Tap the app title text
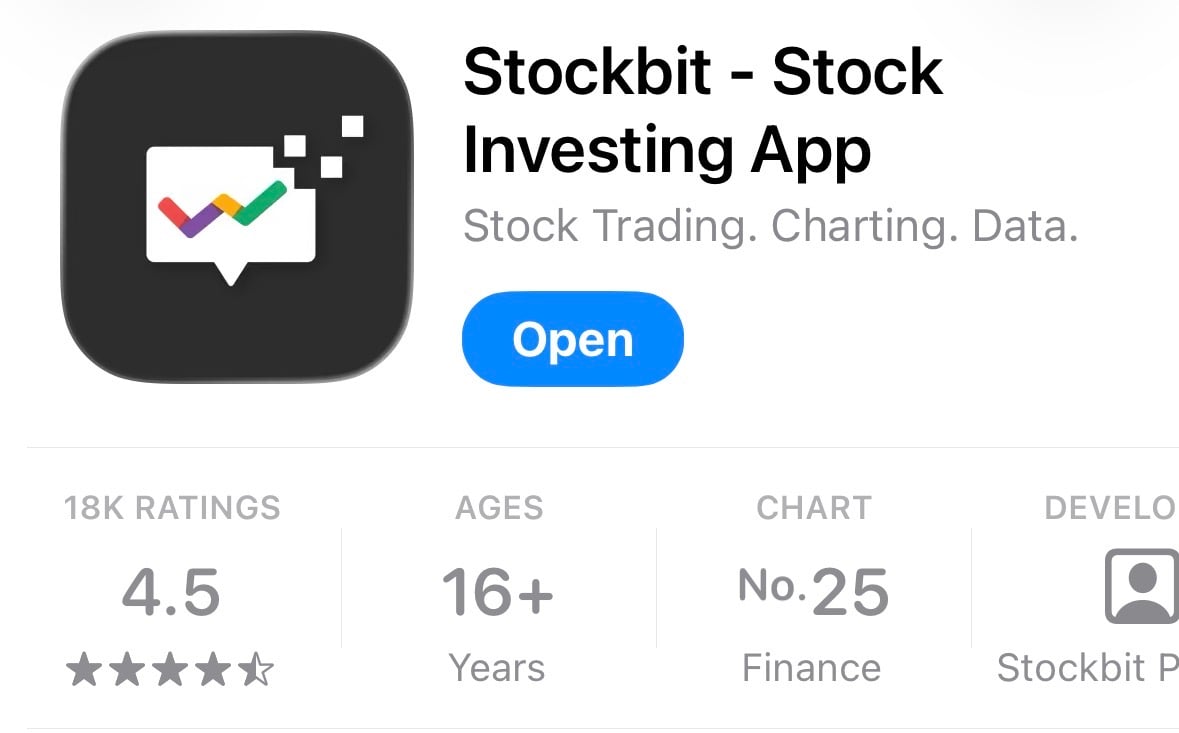 (x=702, y=112)
